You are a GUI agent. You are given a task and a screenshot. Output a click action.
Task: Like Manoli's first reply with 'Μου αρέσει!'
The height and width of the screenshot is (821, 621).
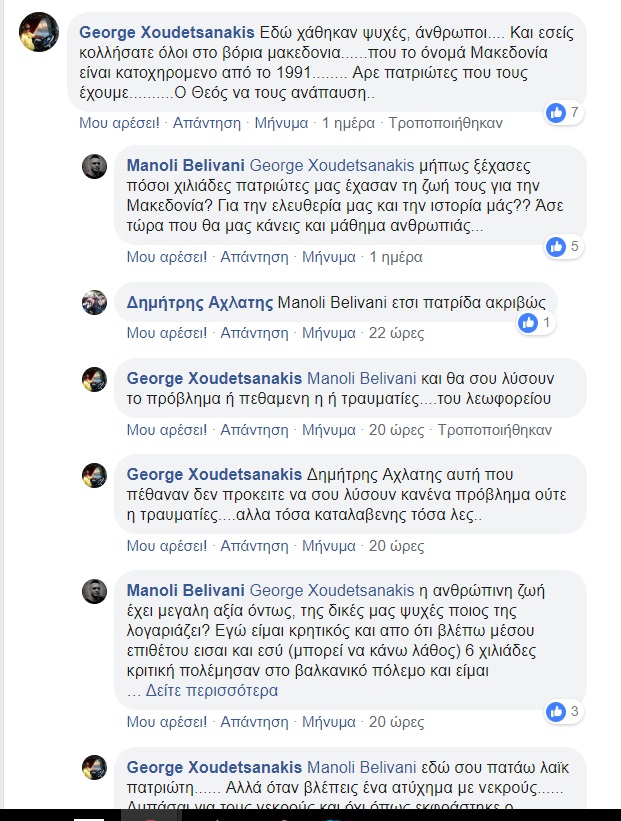(167, 257)
